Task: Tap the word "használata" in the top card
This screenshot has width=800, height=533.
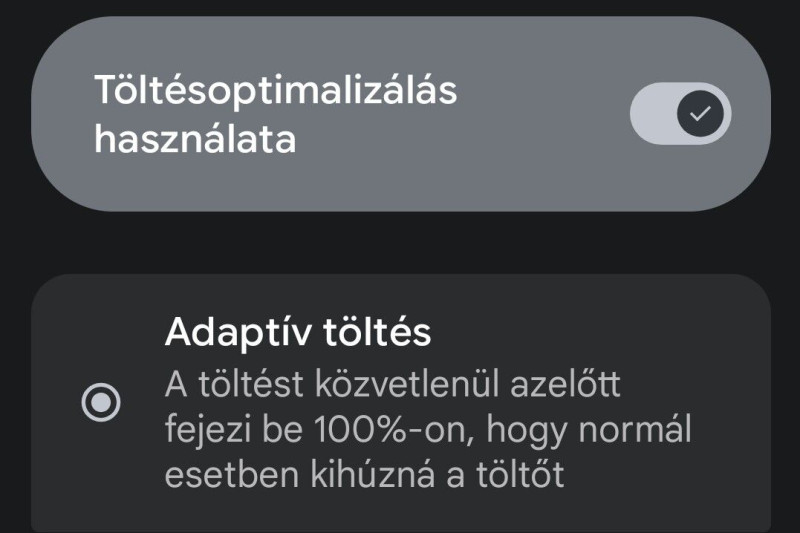Action: (195, 139)
